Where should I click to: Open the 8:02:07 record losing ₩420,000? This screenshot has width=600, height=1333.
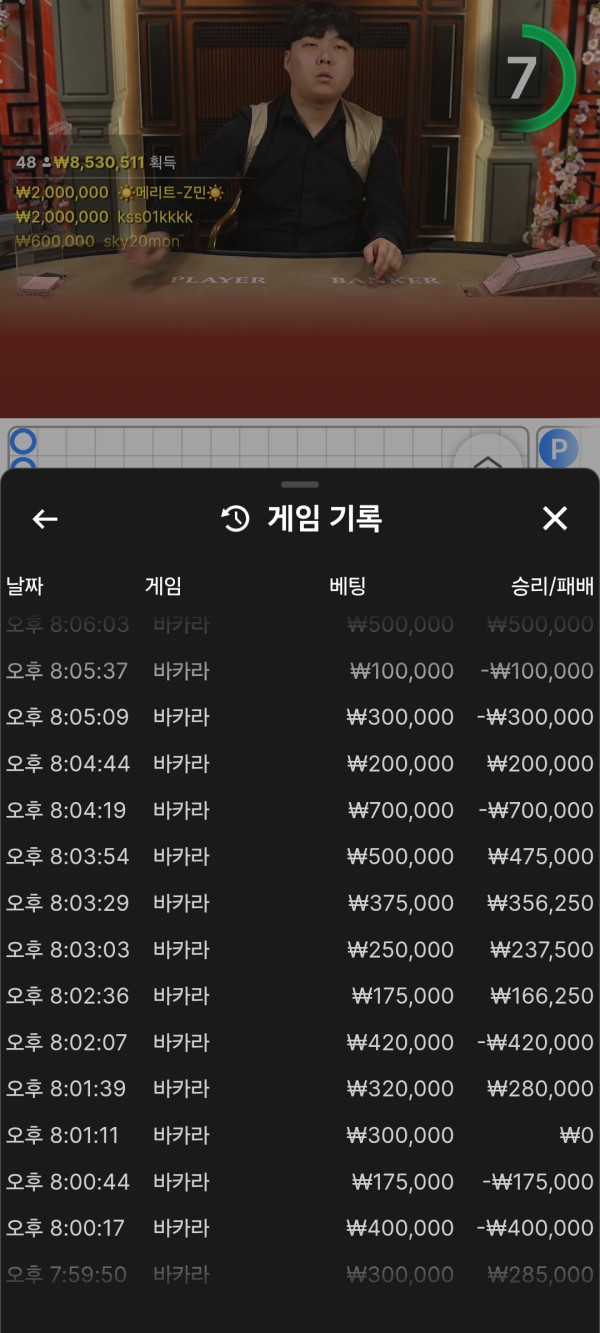(x=300, y=1042)
